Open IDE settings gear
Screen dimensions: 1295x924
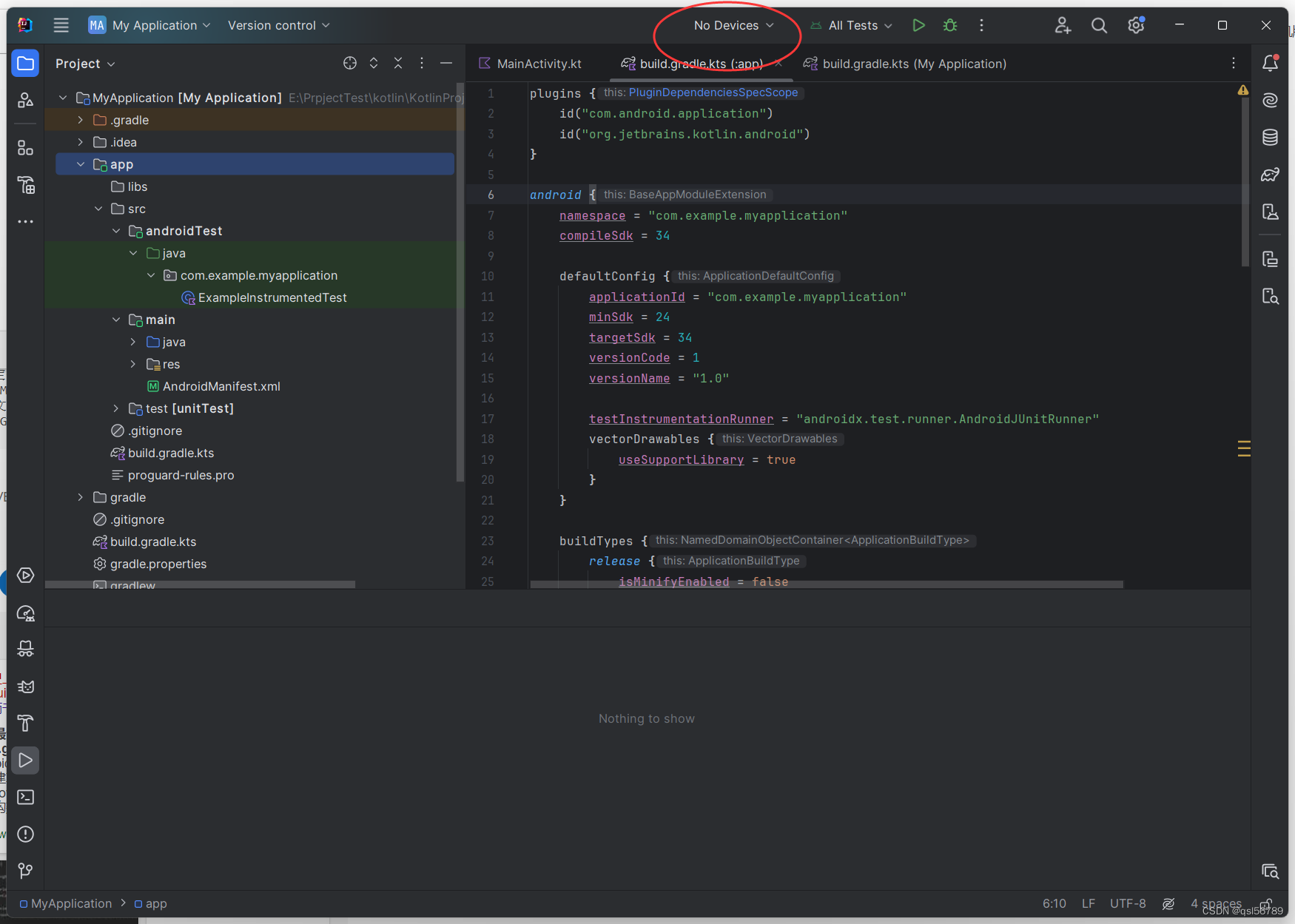click(x=1136, y=25)
